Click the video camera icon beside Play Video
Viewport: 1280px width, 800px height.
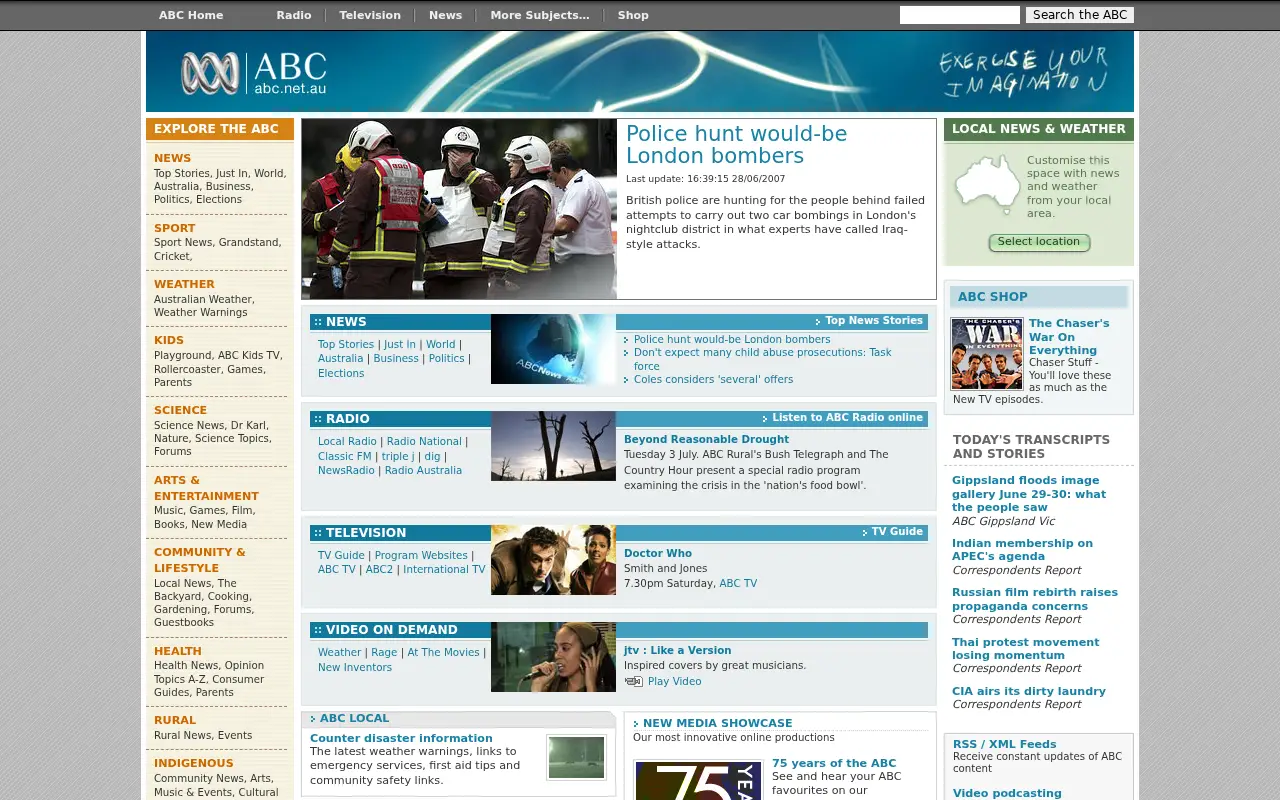[633, 682]
